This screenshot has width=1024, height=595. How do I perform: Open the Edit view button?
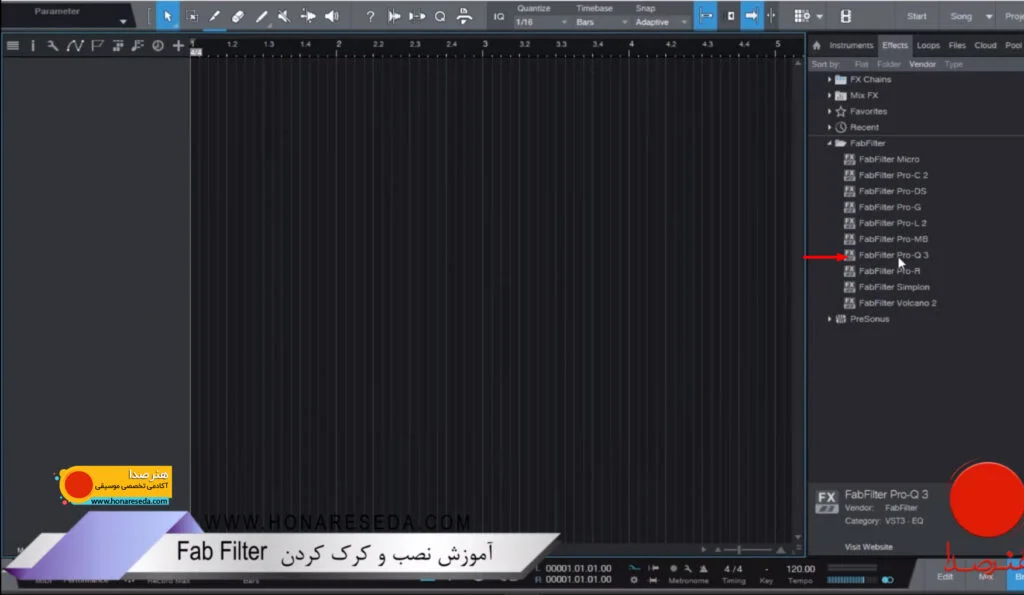point(944,577)
